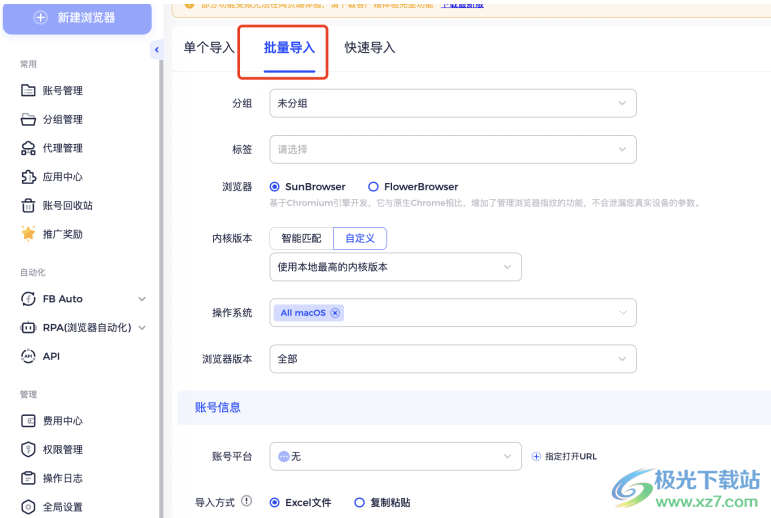Open 账号回收站 trash icon
Screen dimensions: 771x518
pos(28,205)
